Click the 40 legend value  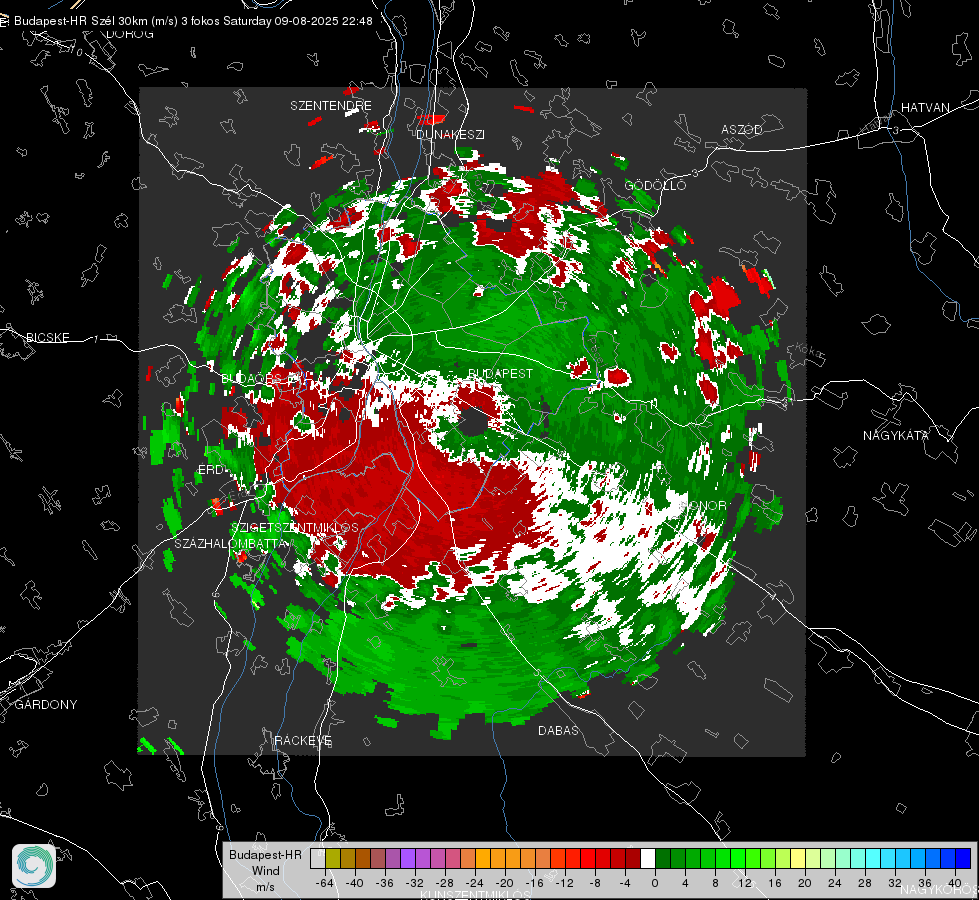tap(955, 883)
